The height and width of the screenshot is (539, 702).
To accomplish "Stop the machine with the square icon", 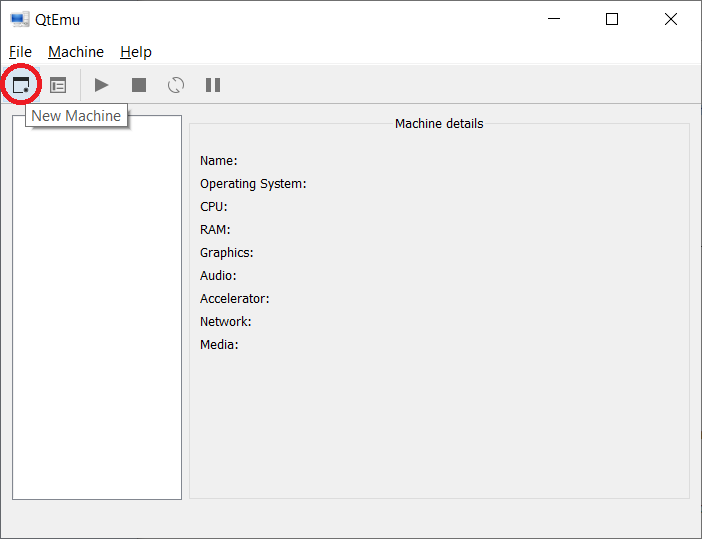I will (139, 85).
